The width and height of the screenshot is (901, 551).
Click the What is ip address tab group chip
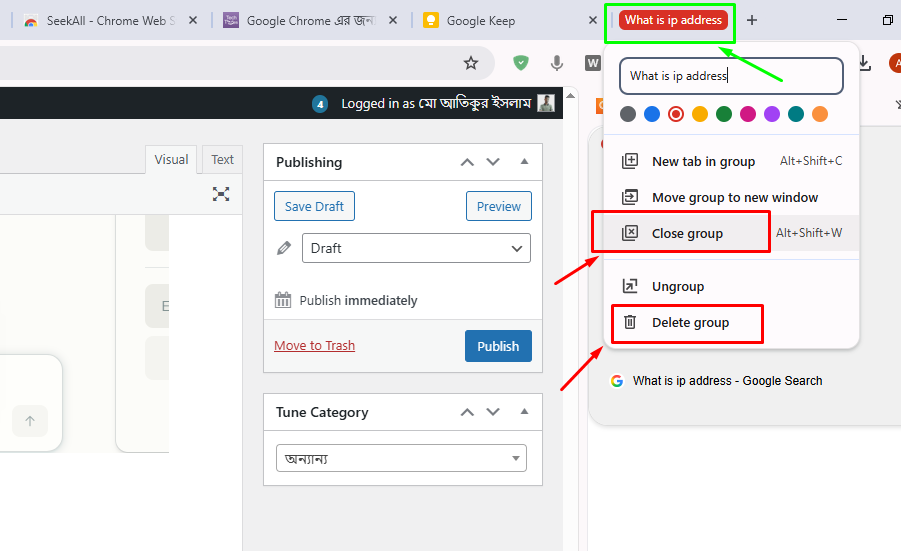point(673,20)
